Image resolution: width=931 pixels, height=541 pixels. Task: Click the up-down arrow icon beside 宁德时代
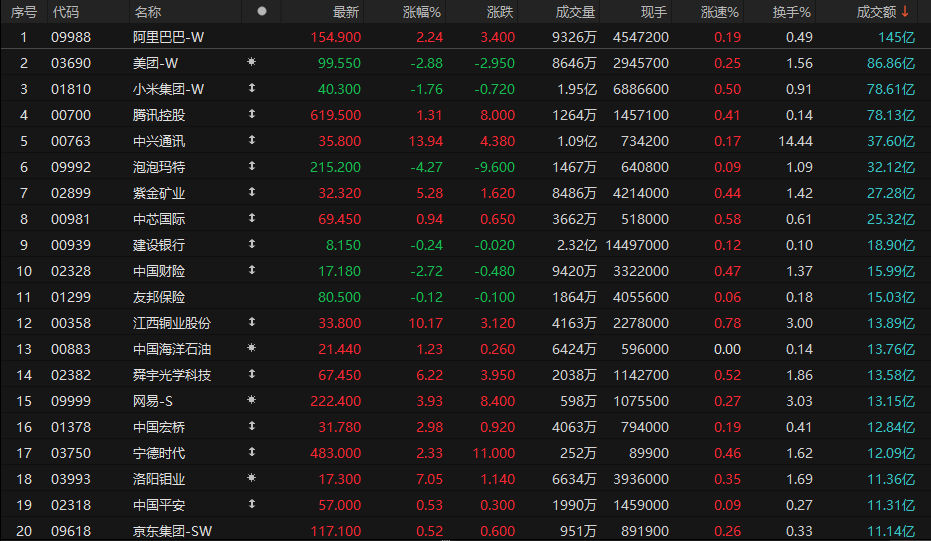(x=252, y=452)
